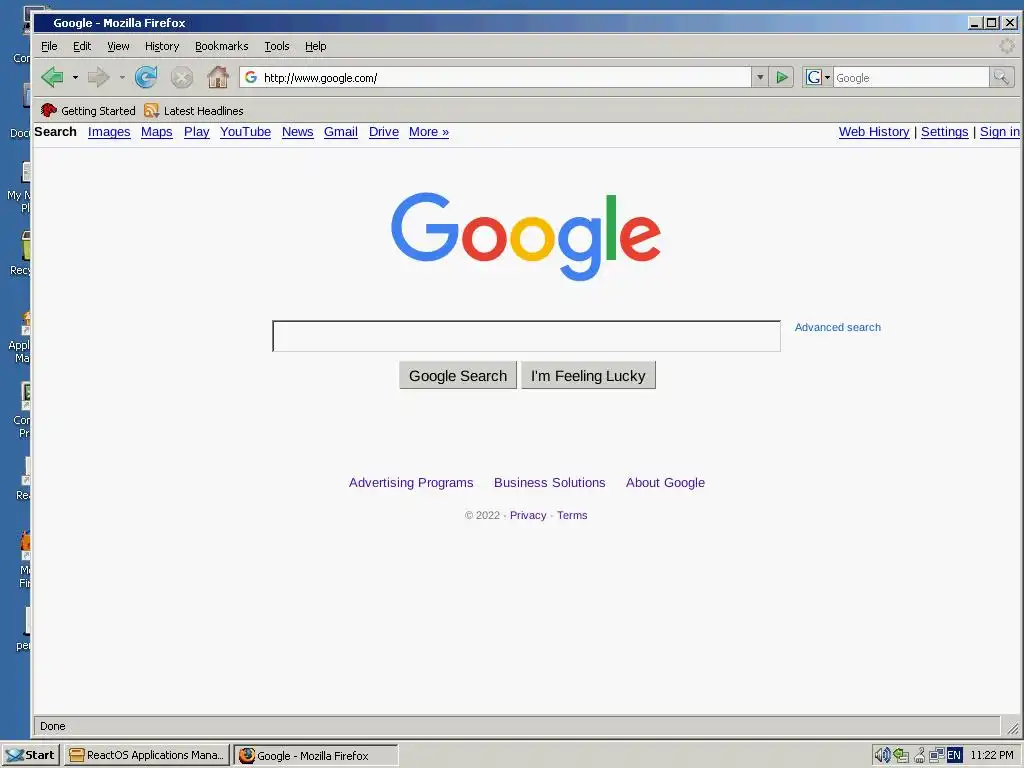Screen dimensions: 1024x768
Task: Expand the More » link
Action: point(429,132)
